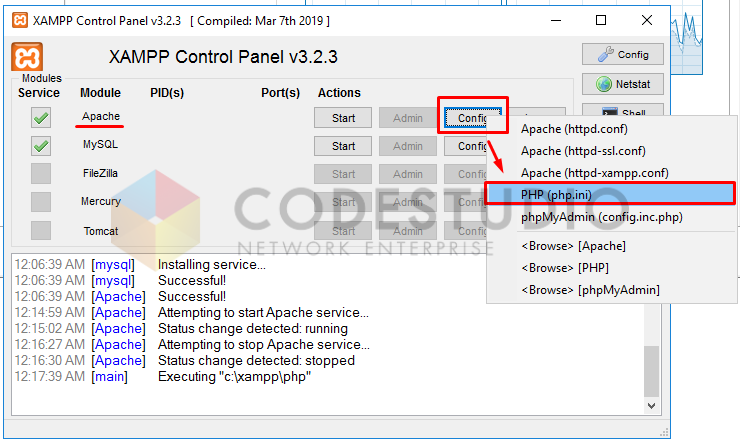Toggle the MySQL service checkbox

[x=41, y=146]
